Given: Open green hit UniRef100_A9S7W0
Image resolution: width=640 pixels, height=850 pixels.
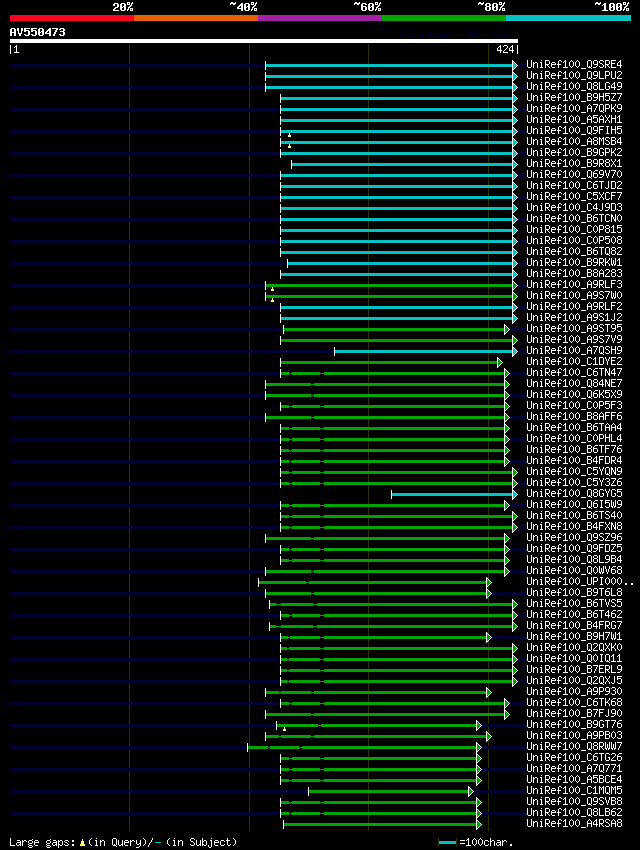Looking at the screenshot, I should coord(574,295).
